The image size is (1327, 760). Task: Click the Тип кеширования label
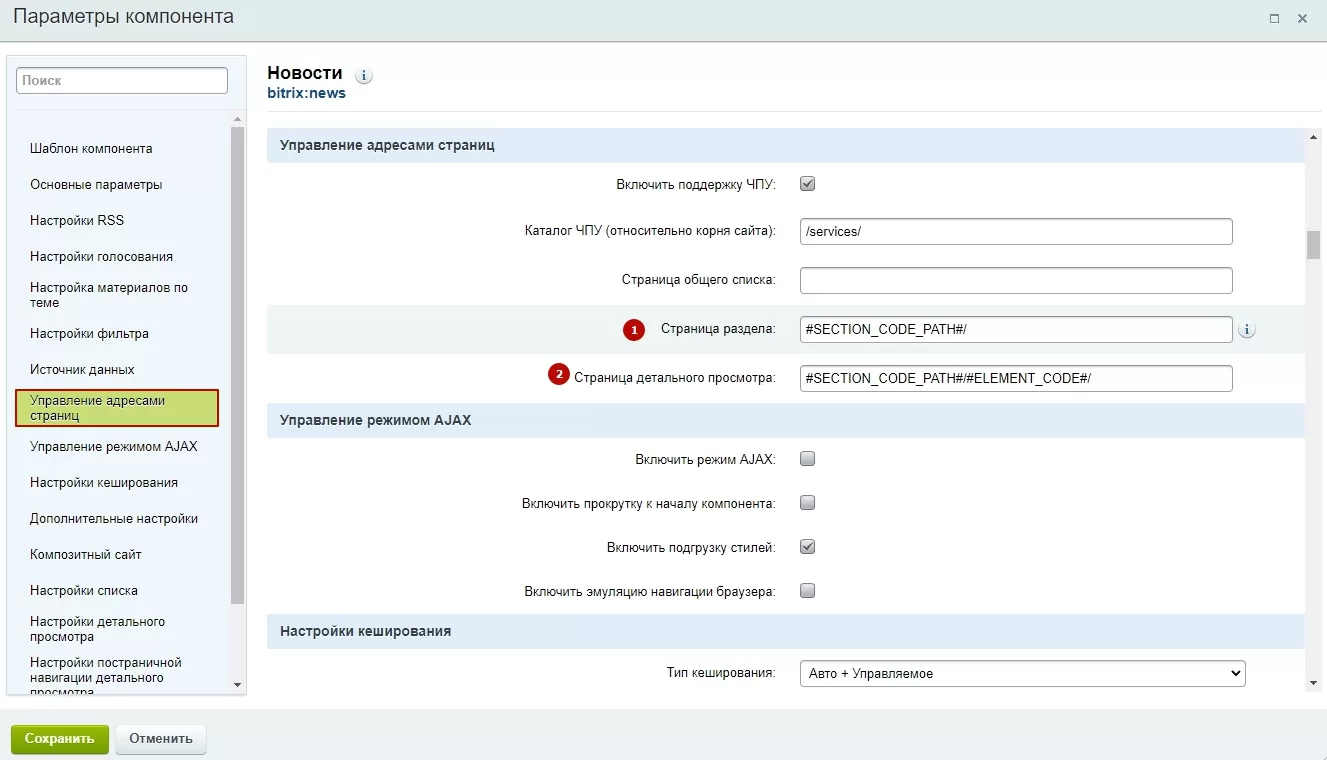pyautogui.click(x=721, y=673)
